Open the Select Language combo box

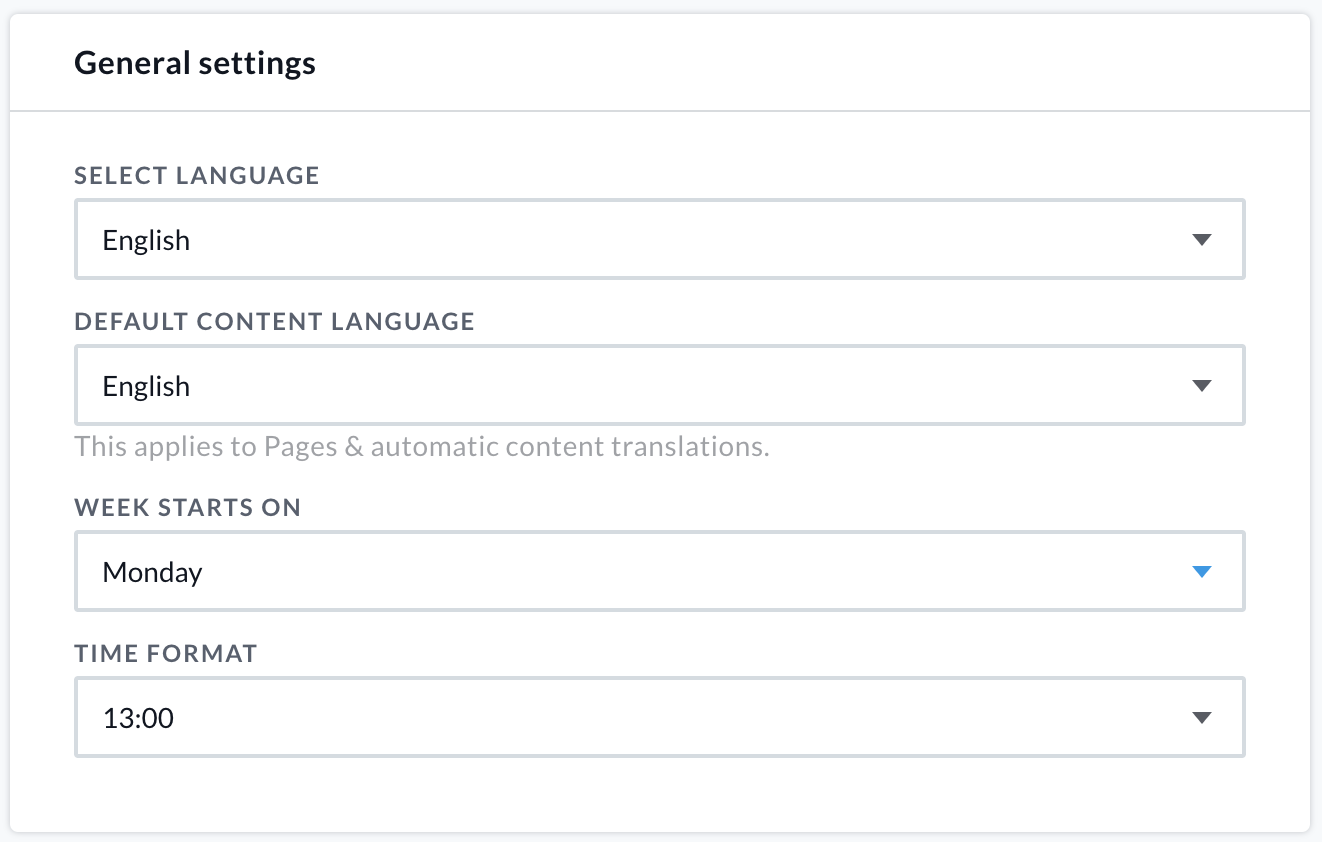pyautogui.click(x=659, y=240)
